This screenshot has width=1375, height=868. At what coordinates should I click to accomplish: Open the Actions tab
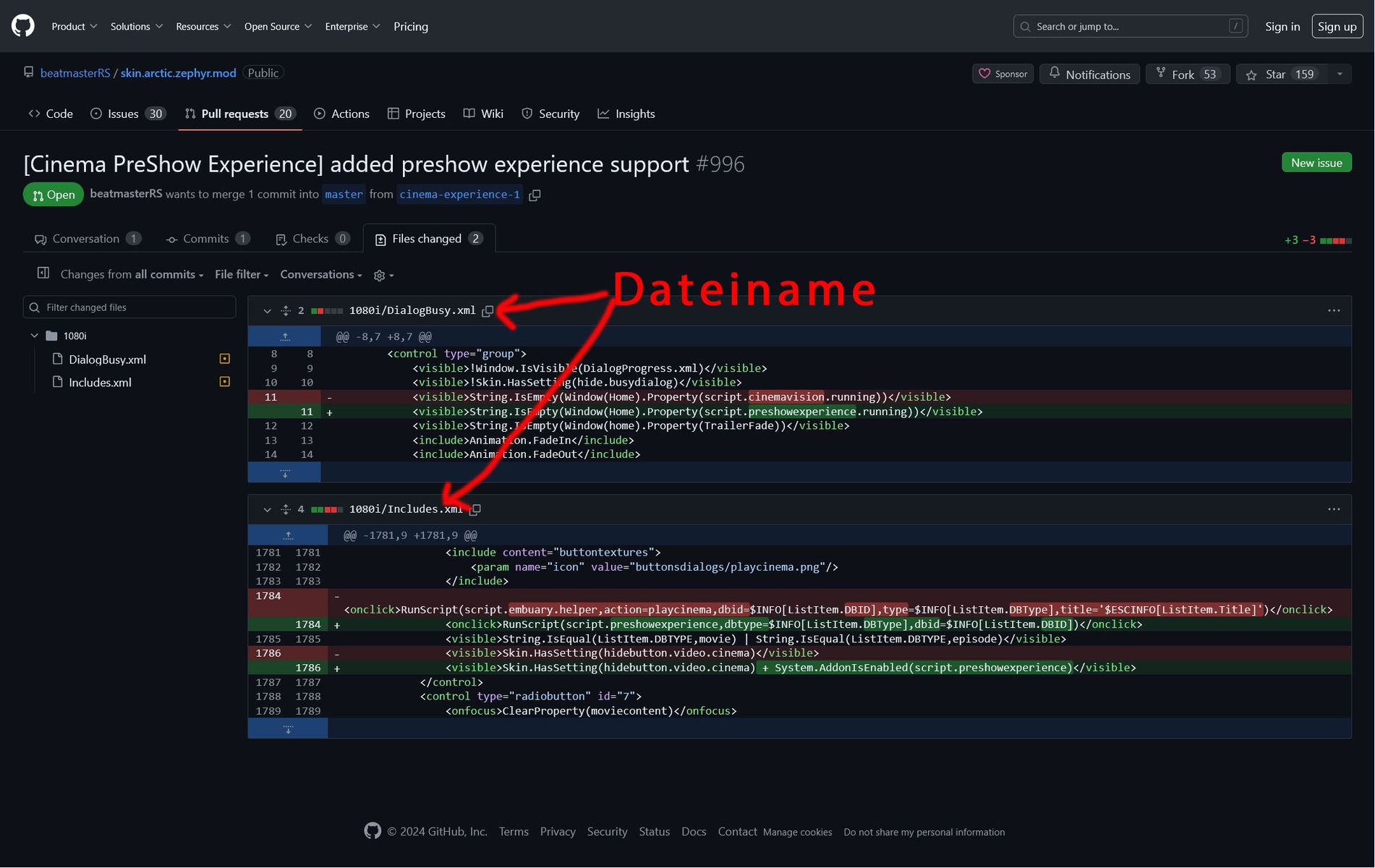(x=341, y=114)
